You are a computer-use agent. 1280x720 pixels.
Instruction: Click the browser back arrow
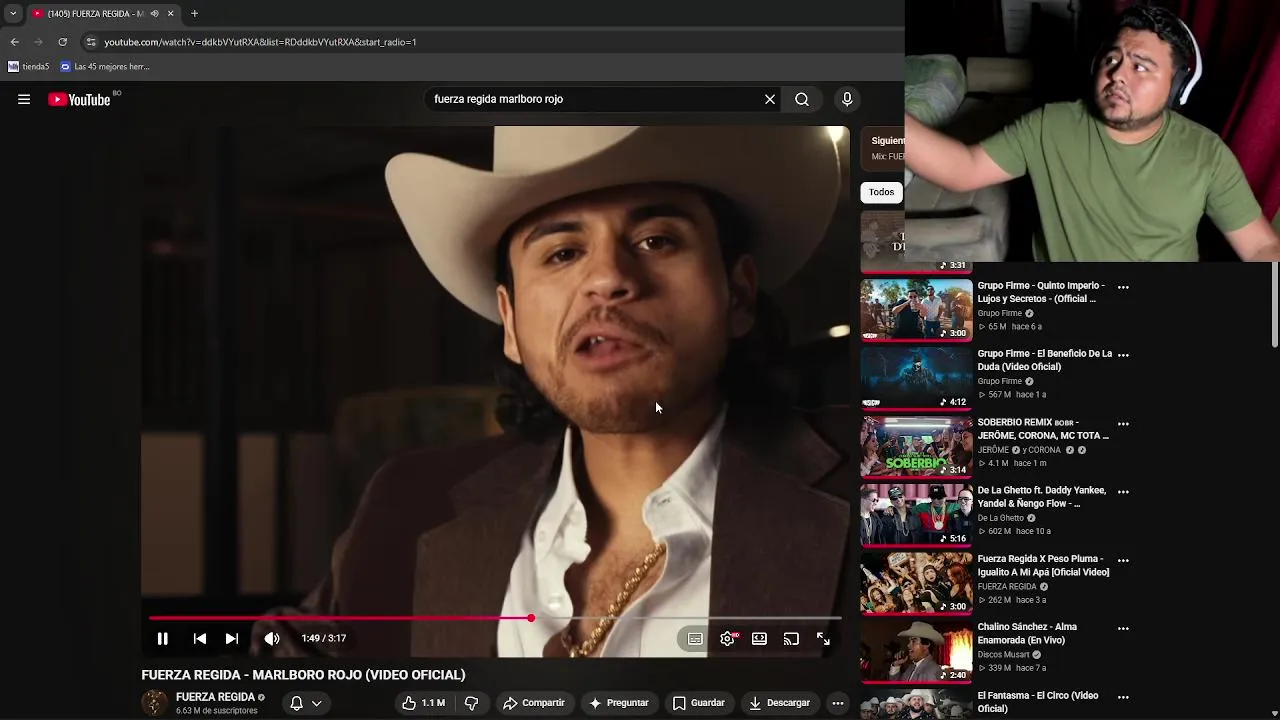(14, 42)
